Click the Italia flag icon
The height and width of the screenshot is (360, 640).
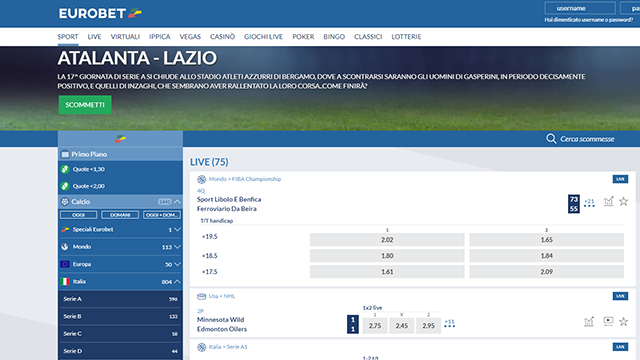tap(65, 282)
